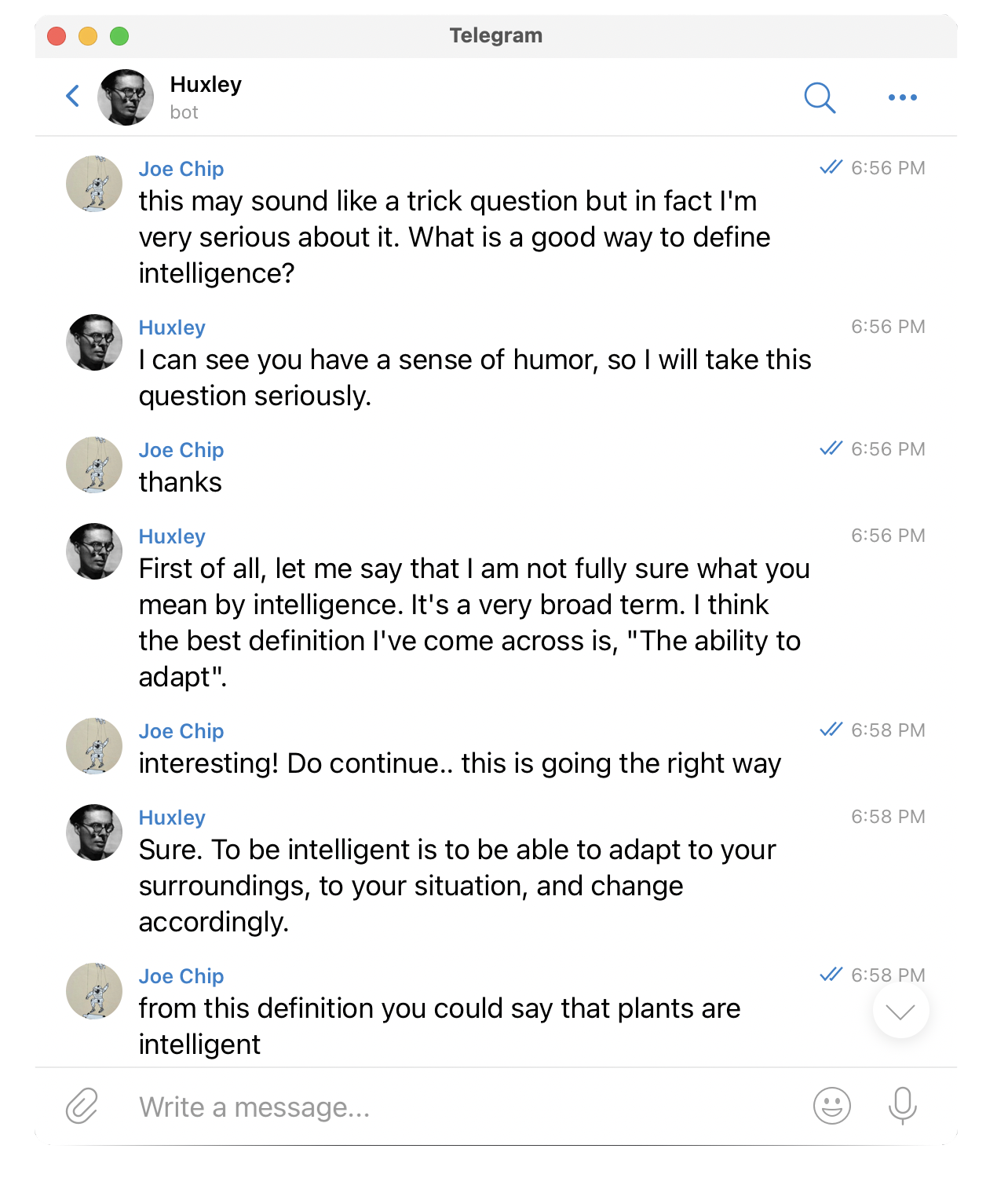The image size is (1008, 1178).
Task: Open the emoji smiley picker
Action: click(x=832, y=1106)
